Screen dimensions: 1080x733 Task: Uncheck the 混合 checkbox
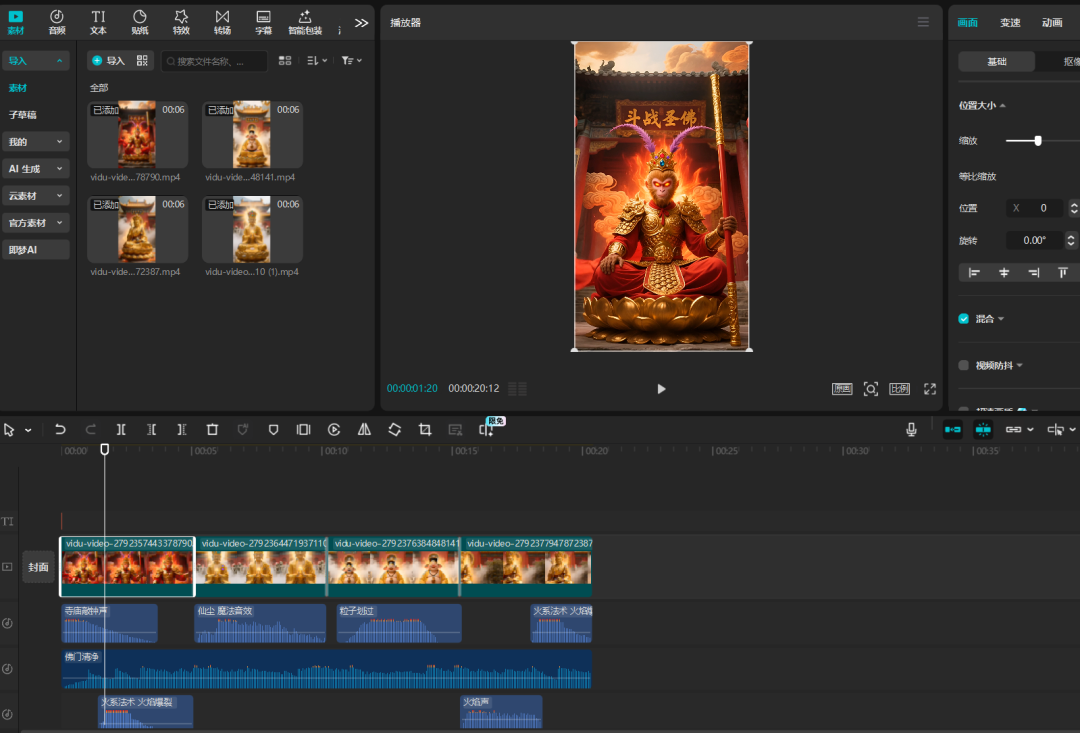pyautogui.click(x=964, y=319)
